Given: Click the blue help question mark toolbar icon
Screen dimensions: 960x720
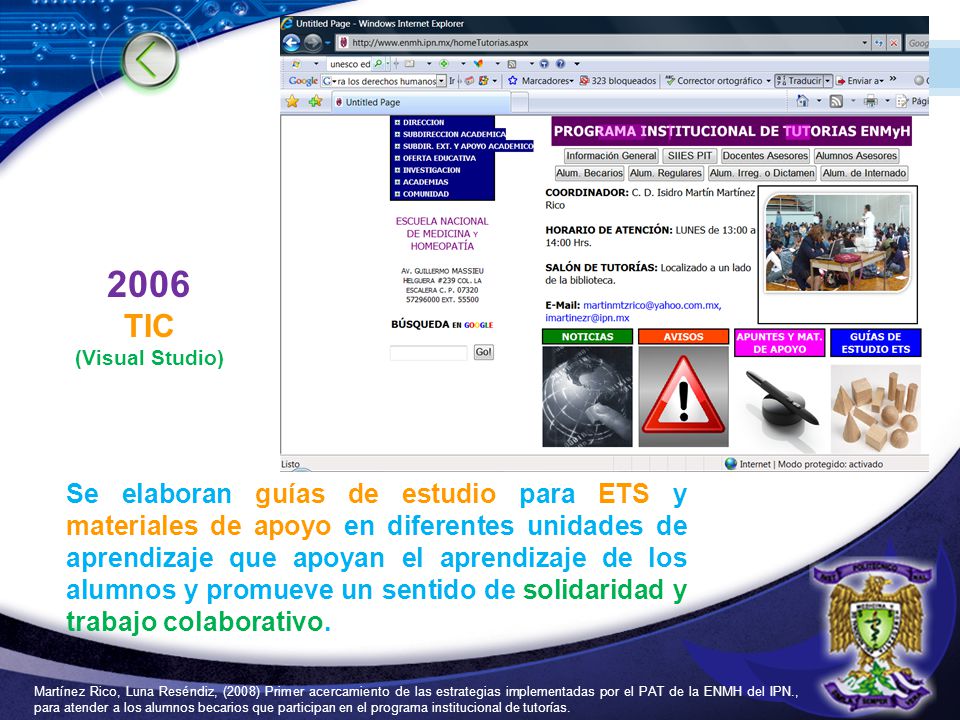Looking at the screenshot, I should (x=560, y=64).
